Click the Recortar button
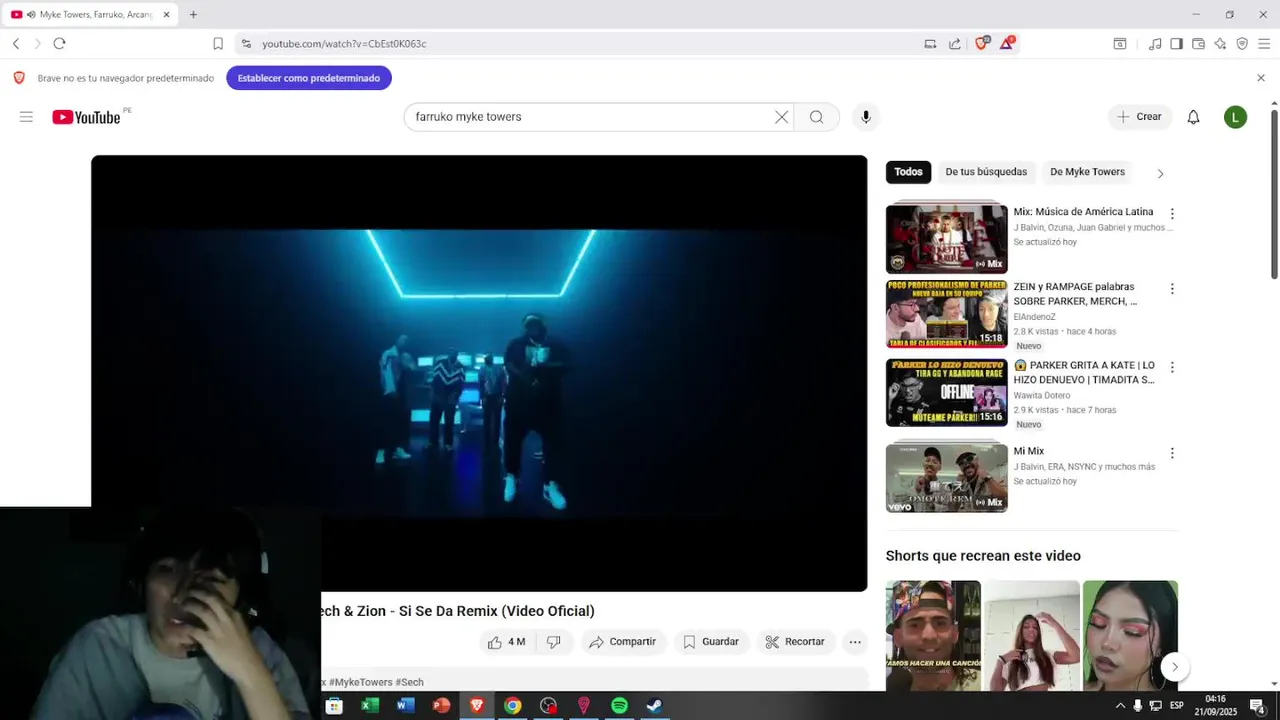The height and width of the screenshot is (720, 1280). coord(795,642)
